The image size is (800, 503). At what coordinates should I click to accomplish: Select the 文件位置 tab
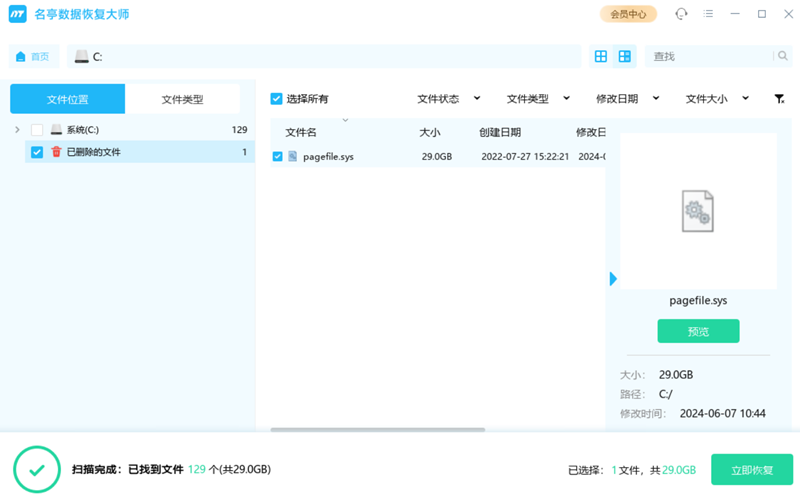tap(67, 99)
